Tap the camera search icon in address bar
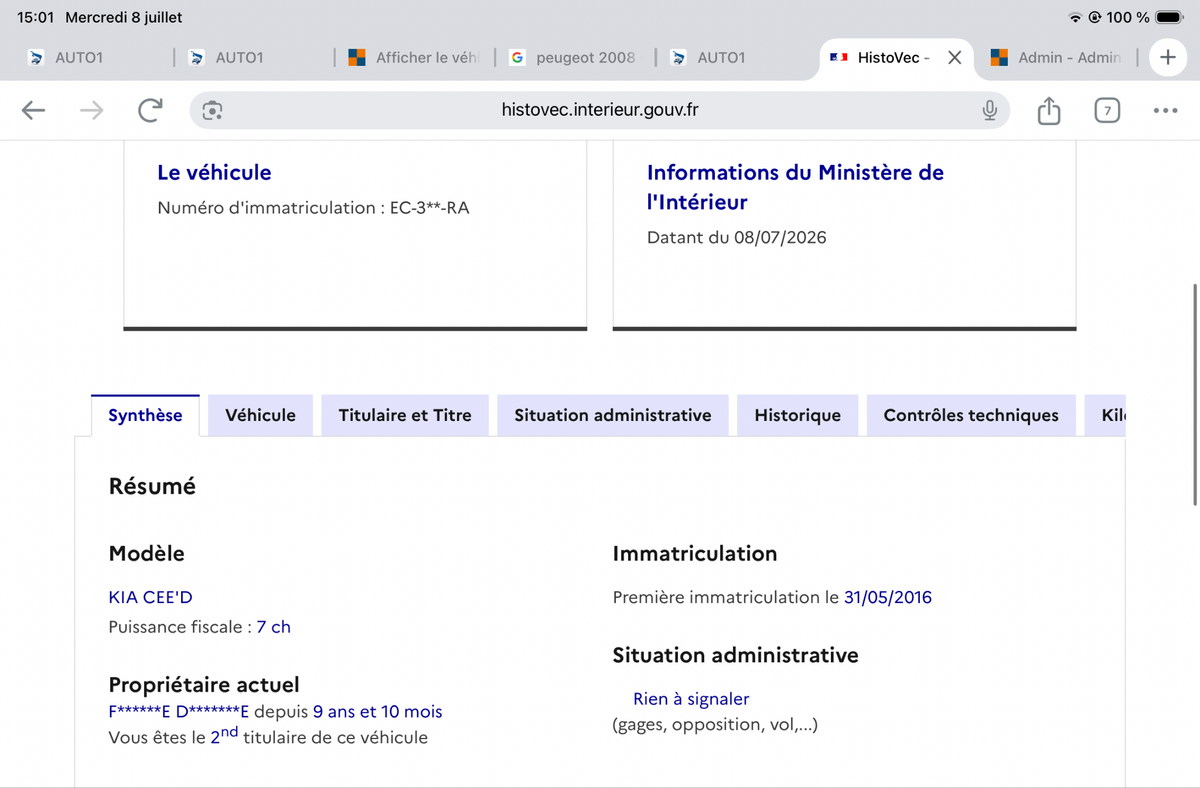Image resolution: width=1200 pixels, height=788 pixels. [212, 111]
